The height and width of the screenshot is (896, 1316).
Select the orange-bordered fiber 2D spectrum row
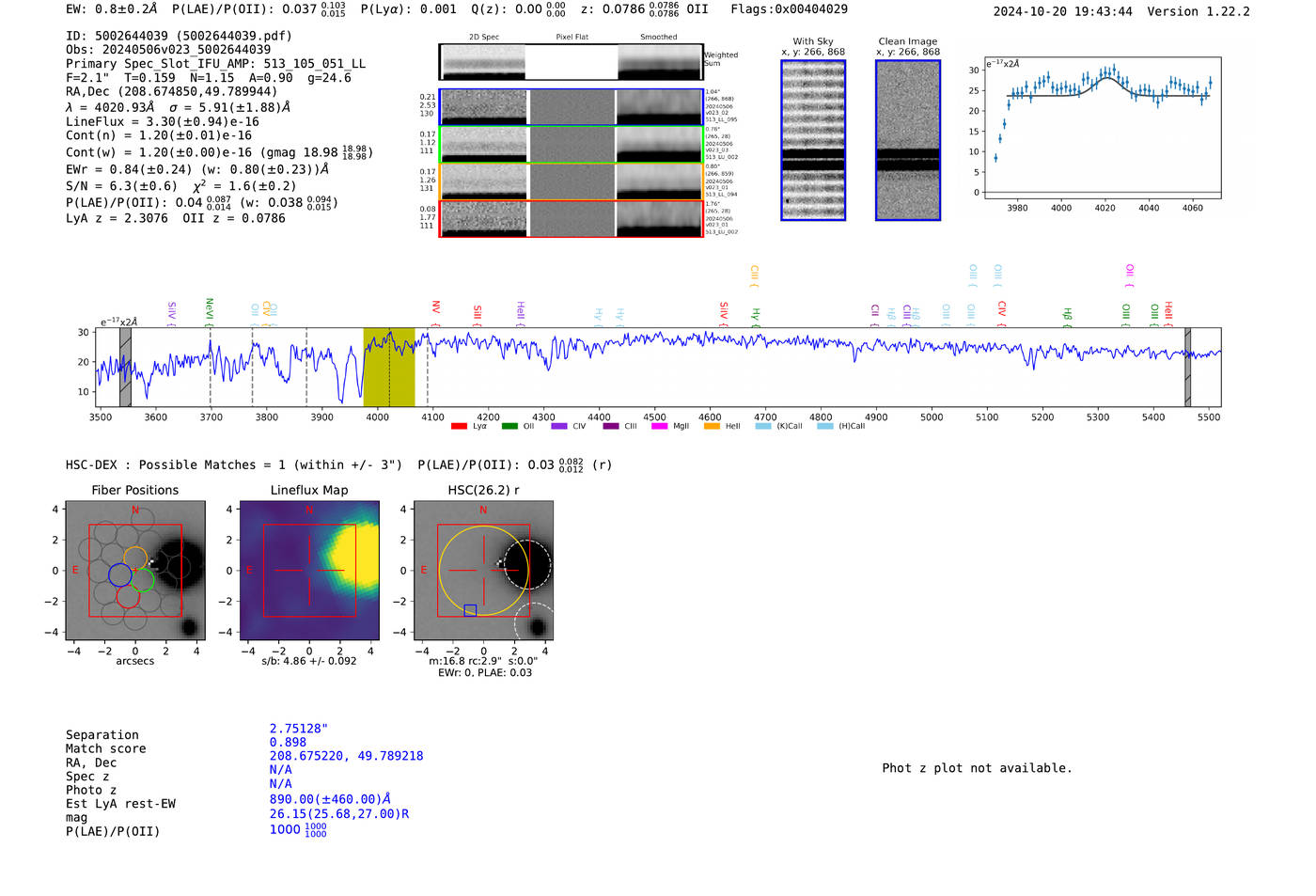(x=571, y=181)
